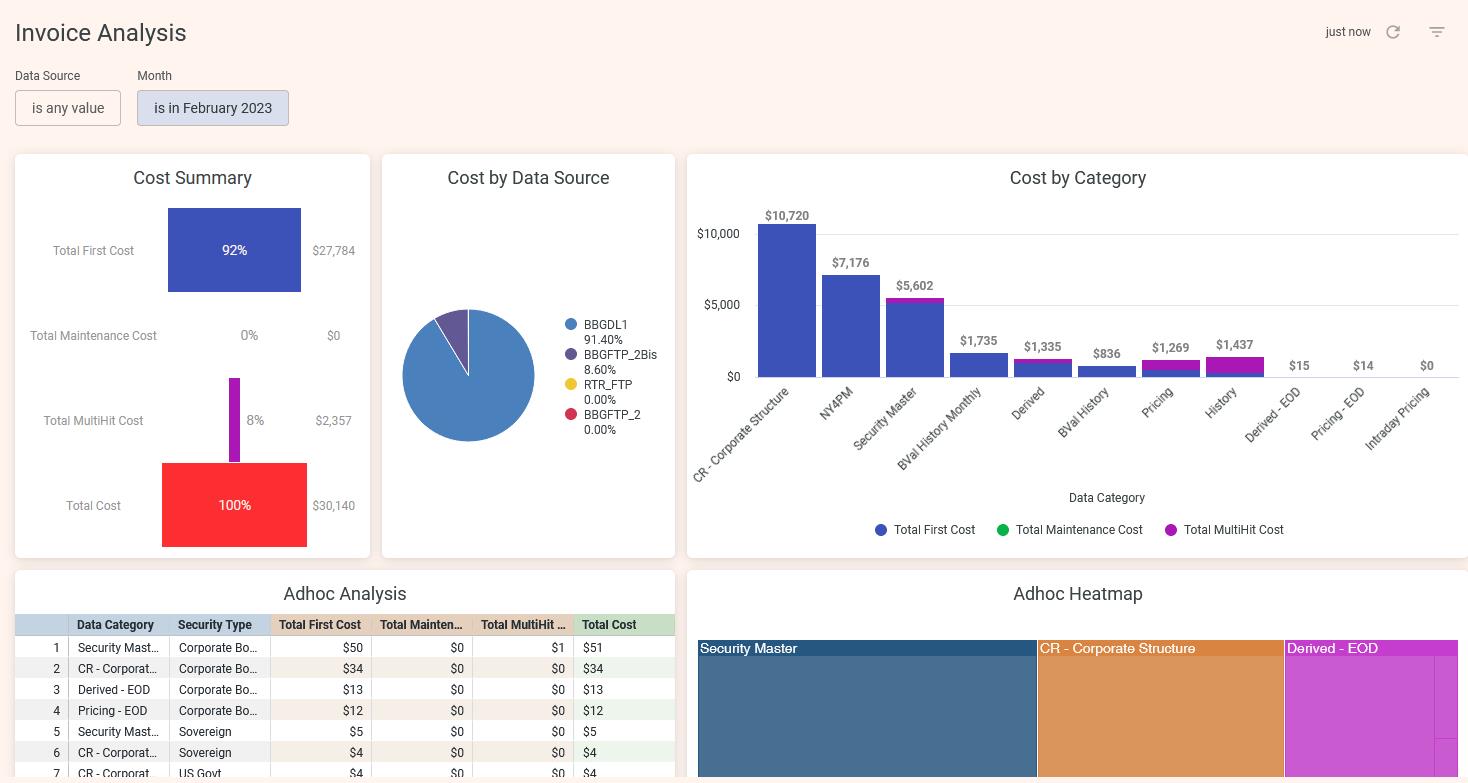Screen dimensions: 1468x783
Task: Sort table by Total Cost column
Action: 609,625
